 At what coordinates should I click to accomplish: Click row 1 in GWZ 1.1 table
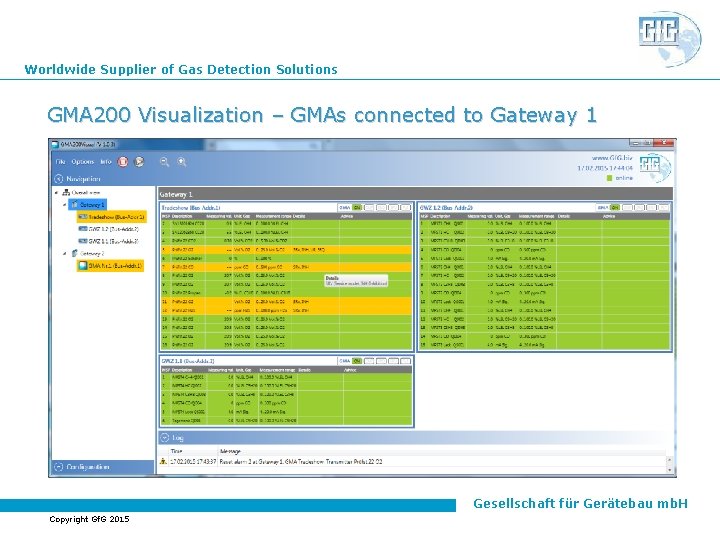pyautogui.click(x=286, y=377)
